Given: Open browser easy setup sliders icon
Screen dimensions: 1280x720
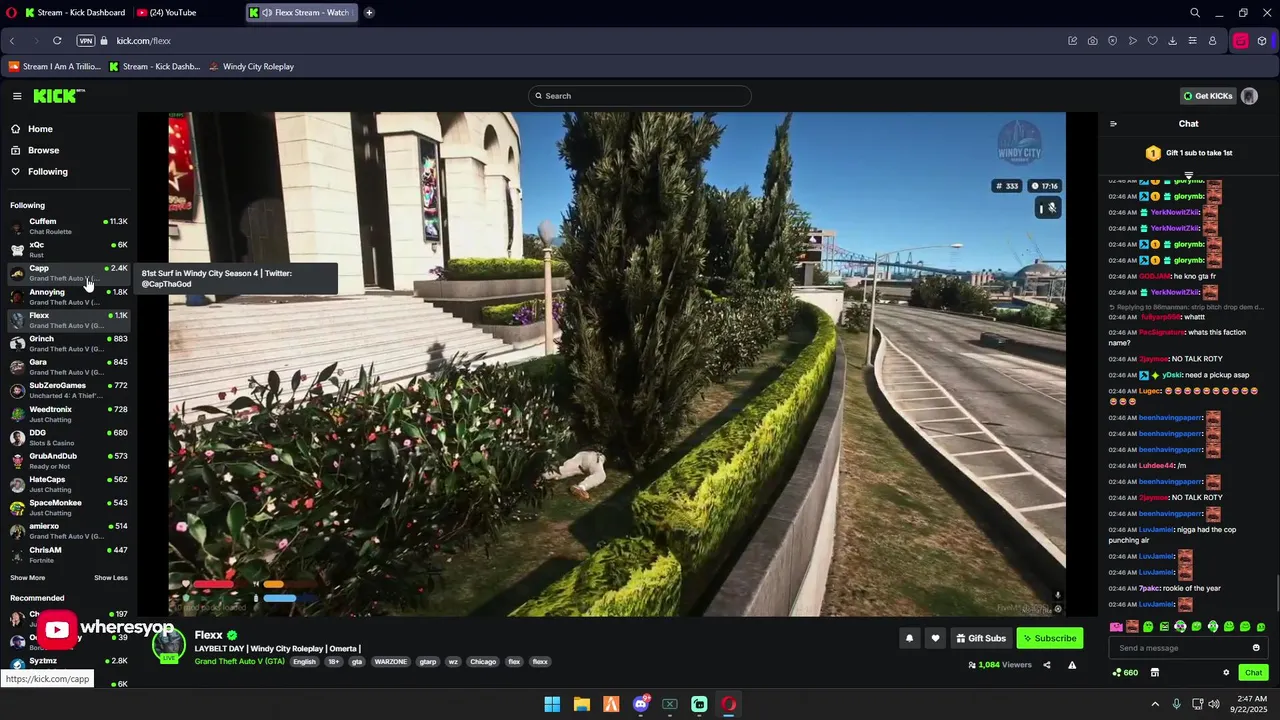Looking at the screenshot, I should (x=1192, y=41).
